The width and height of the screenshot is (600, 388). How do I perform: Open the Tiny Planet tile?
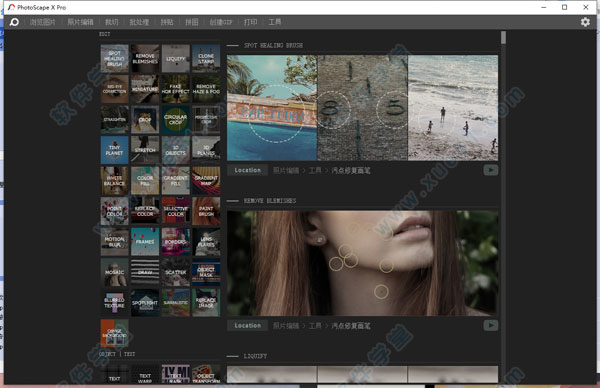(114, 150)
